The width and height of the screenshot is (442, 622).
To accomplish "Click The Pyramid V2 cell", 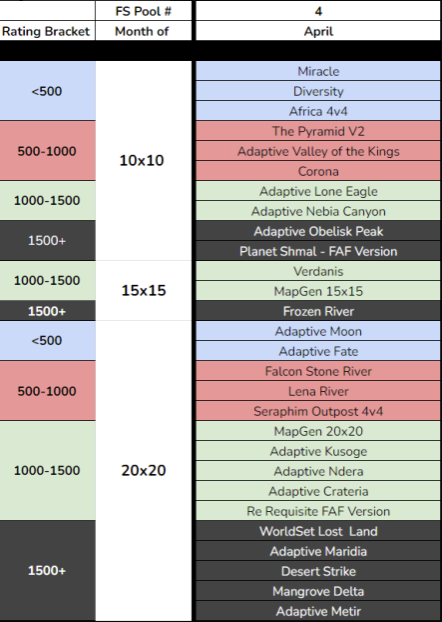I will coord(318,131).
